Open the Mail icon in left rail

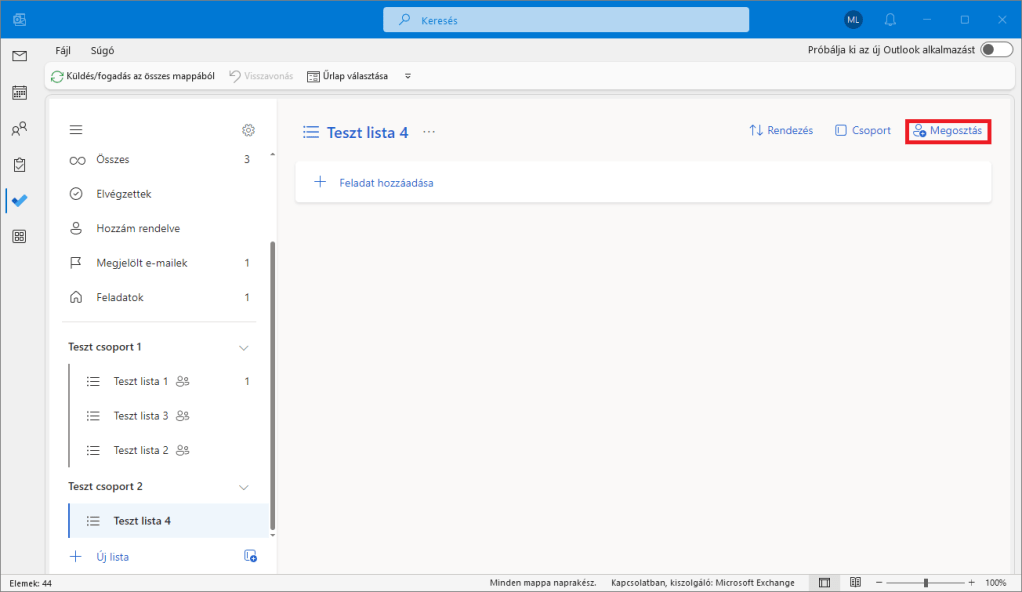coord(19,56)
